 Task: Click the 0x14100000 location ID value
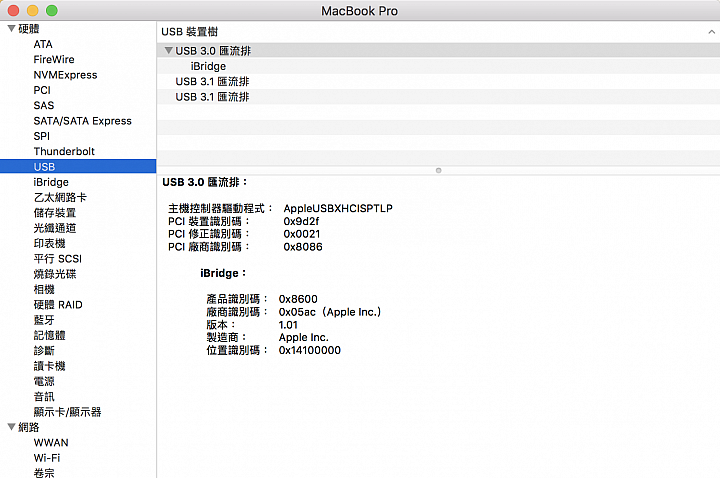[x=309, y=350]
